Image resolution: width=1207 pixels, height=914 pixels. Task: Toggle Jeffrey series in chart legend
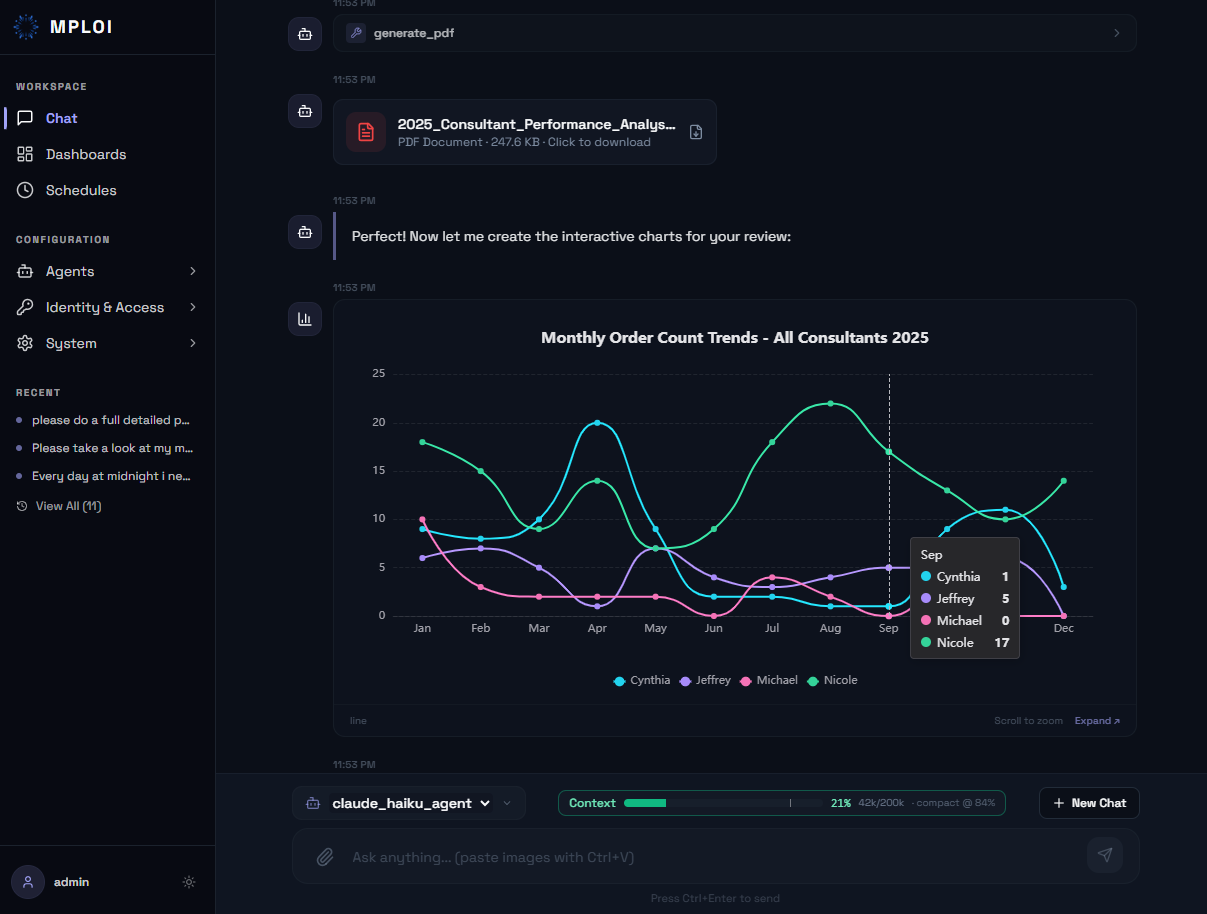[x=705, y=680]
